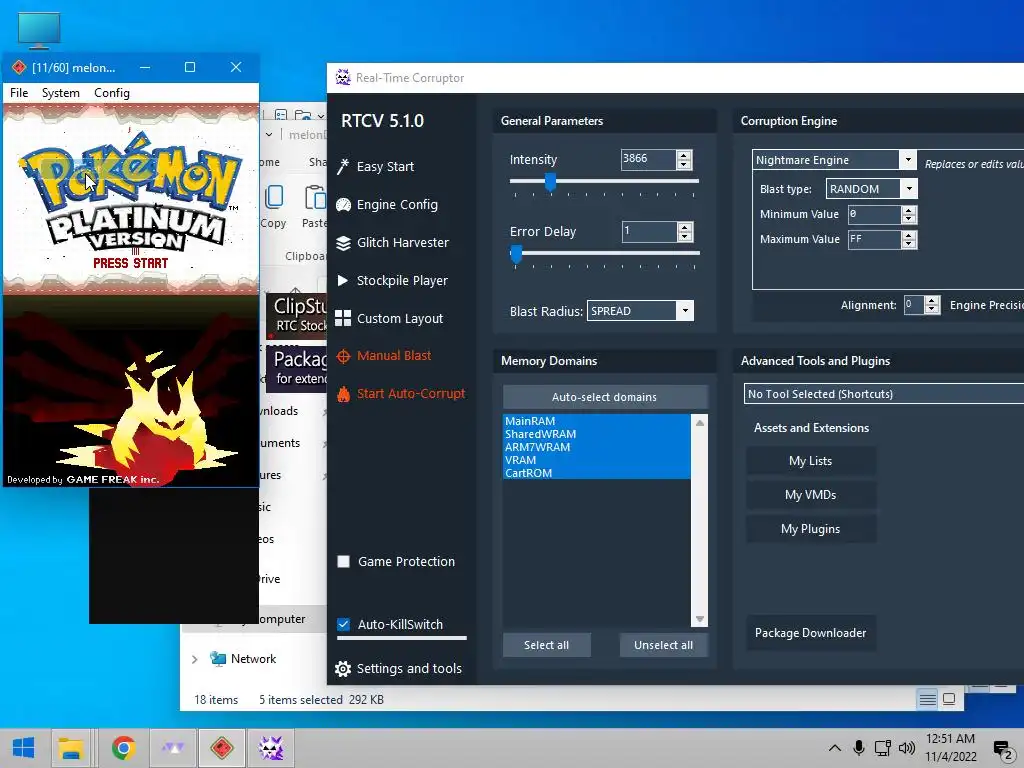Open melonDS File menu
Image resolution: width=1024 pixels, height=768 pixels.
19,93
